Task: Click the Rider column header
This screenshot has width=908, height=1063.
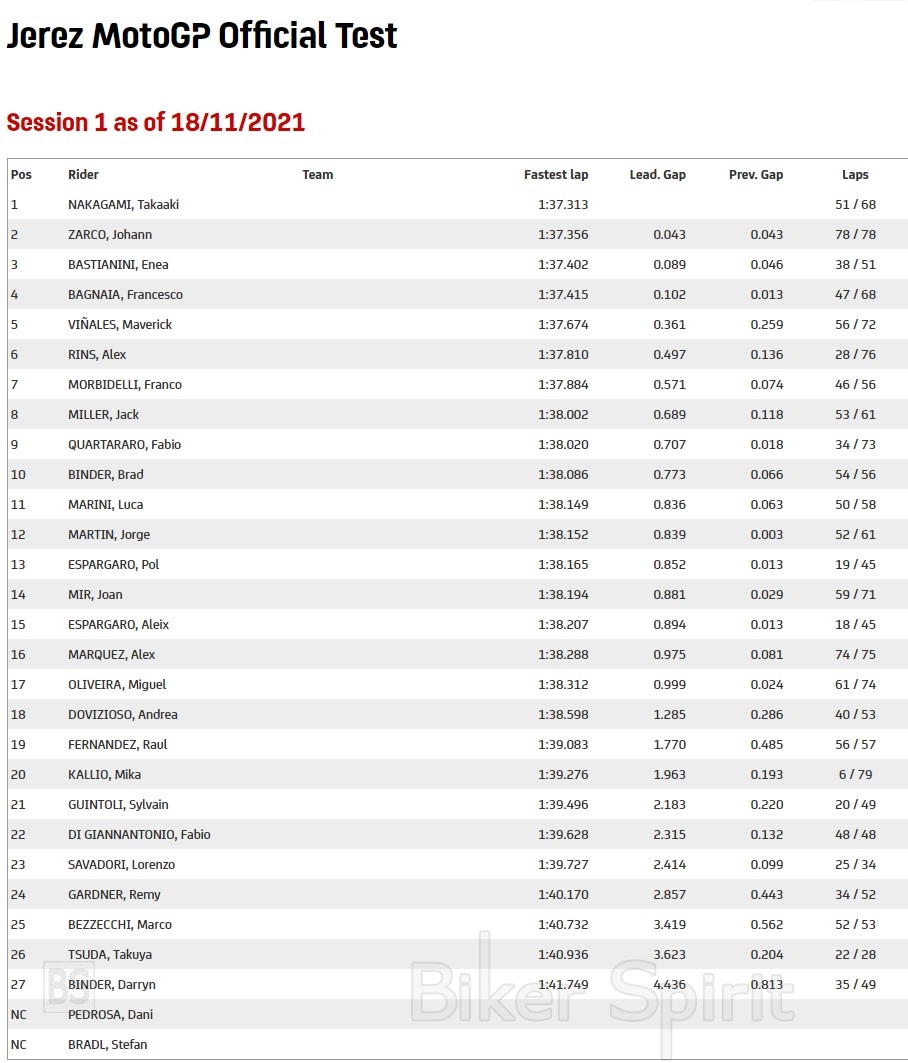Action: coord(83,174)
